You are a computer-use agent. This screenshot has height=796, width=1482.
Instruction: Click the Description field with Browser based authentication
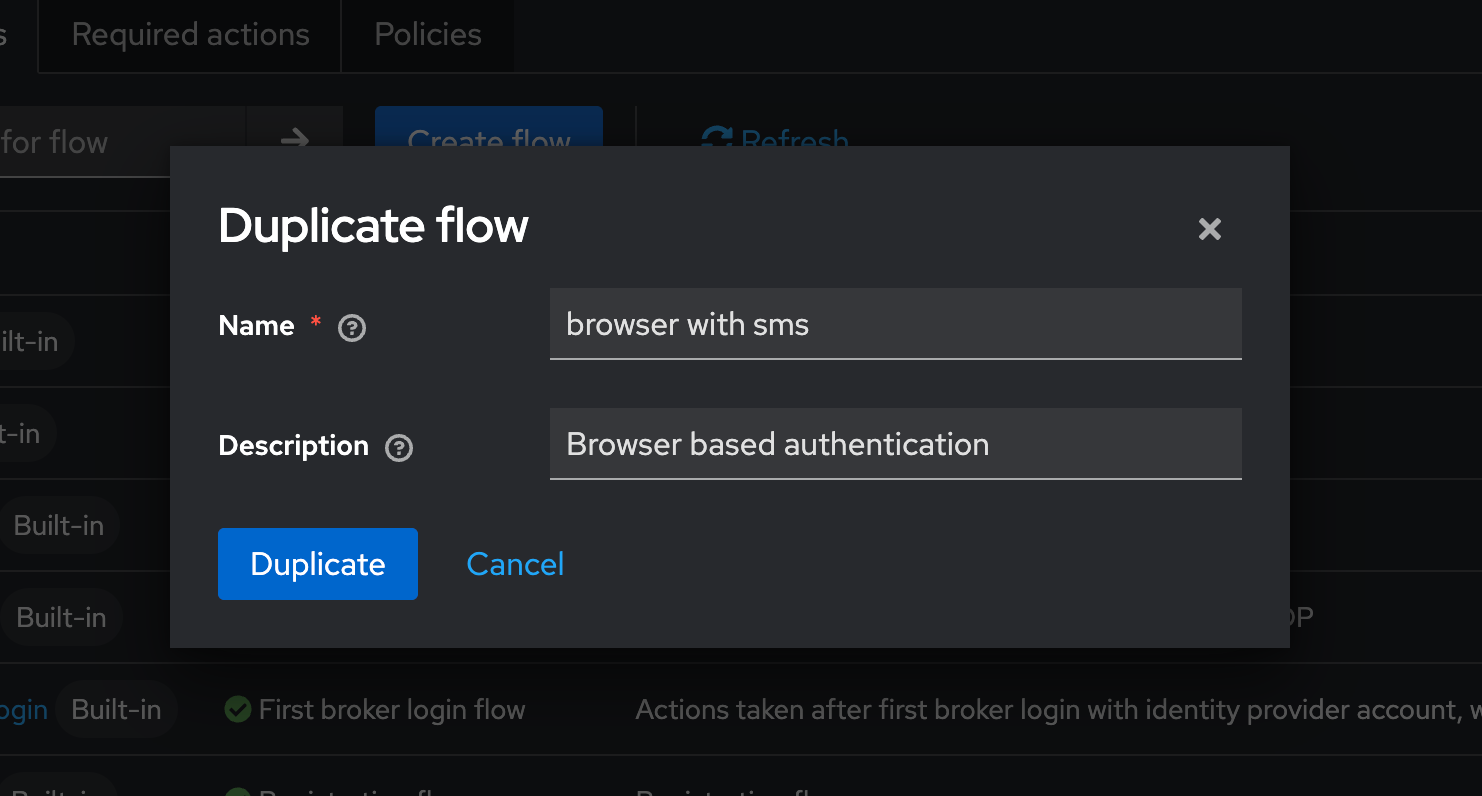coord(895,443)
